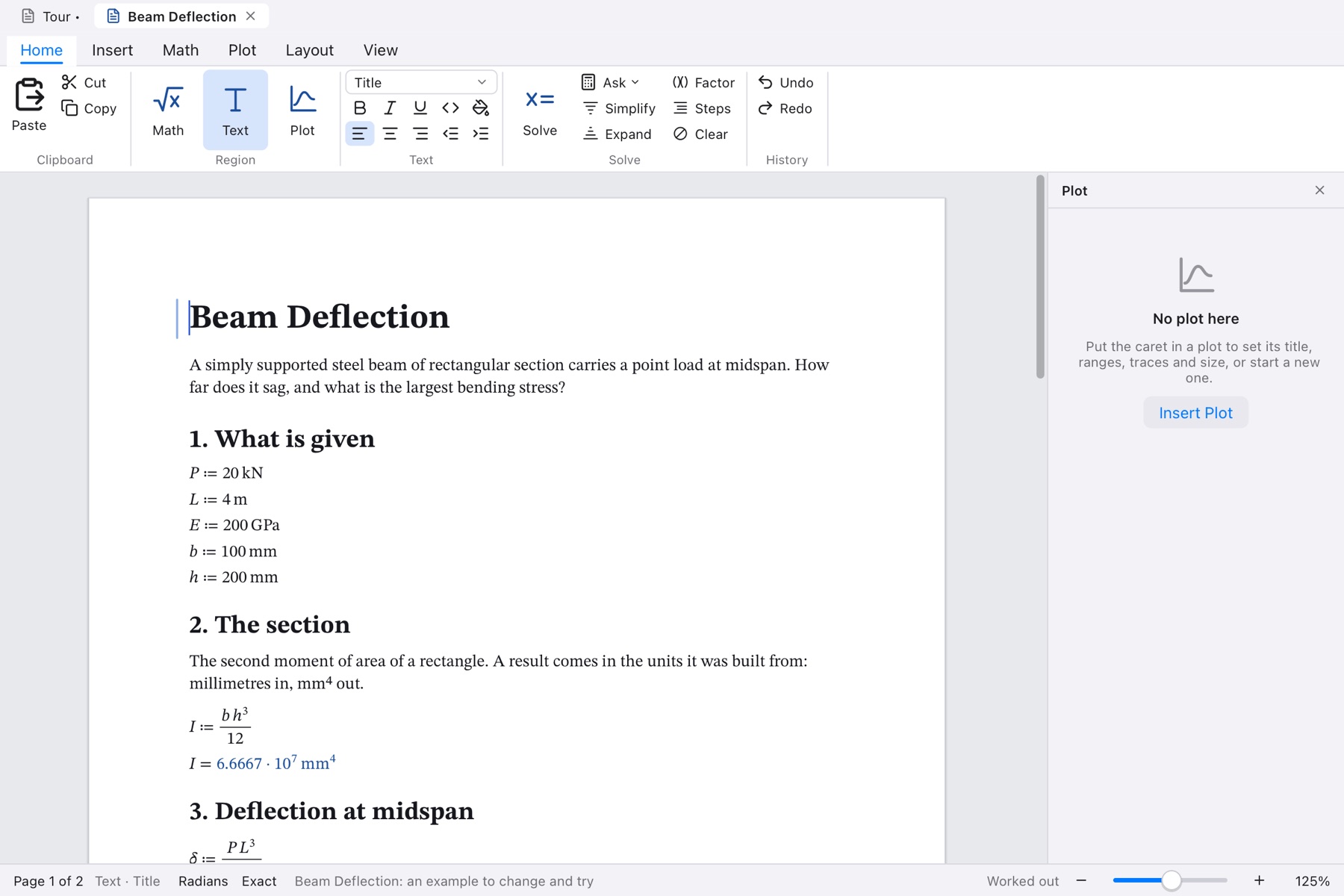The height and width of the screenshot is (896, 1344).
Task: Switch to the Layout ribbon tab
Action: [x=309, y=50]
